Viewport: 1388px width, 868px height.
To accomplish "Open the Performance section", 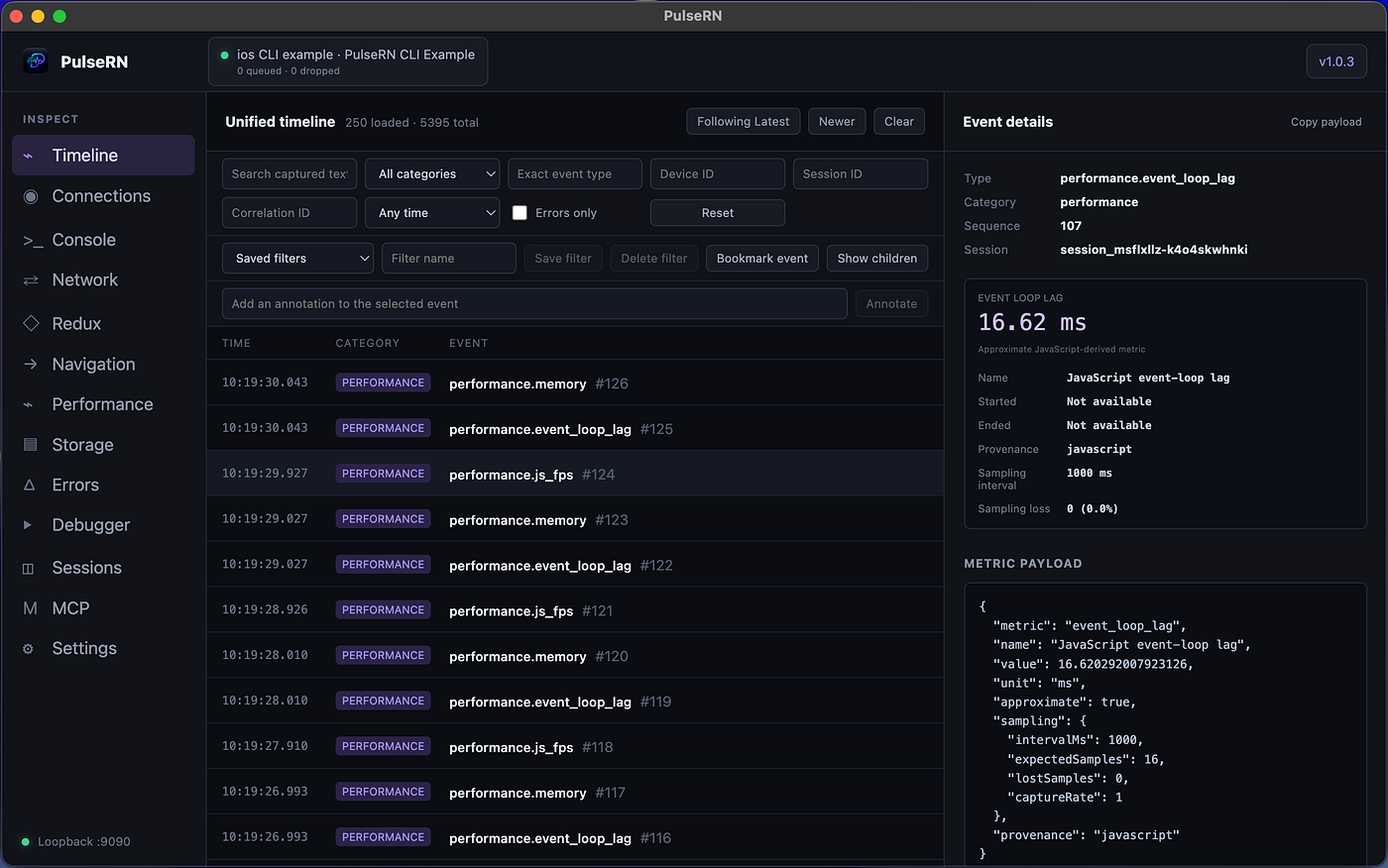I will tap(103, 404).
